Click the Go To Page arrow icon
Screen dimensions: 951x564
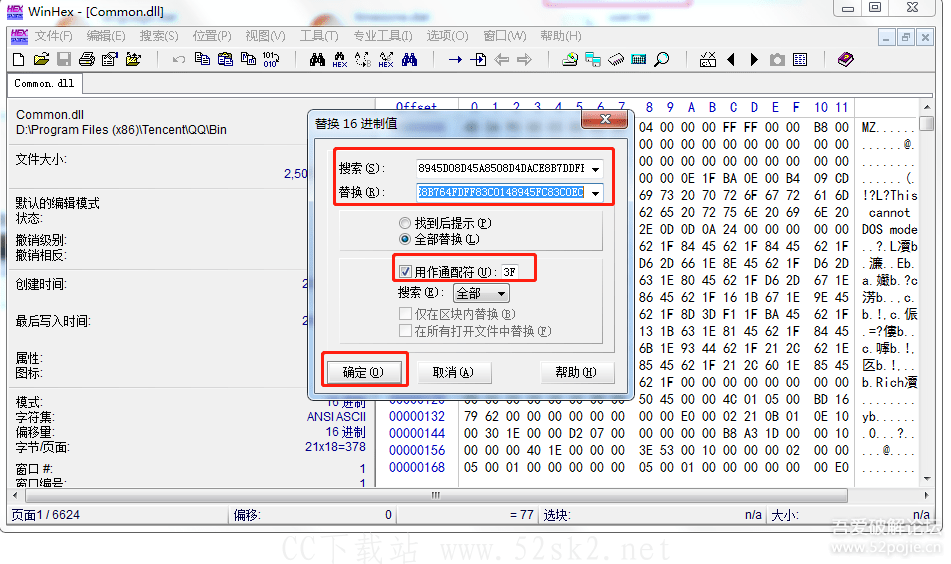point(479,59)
